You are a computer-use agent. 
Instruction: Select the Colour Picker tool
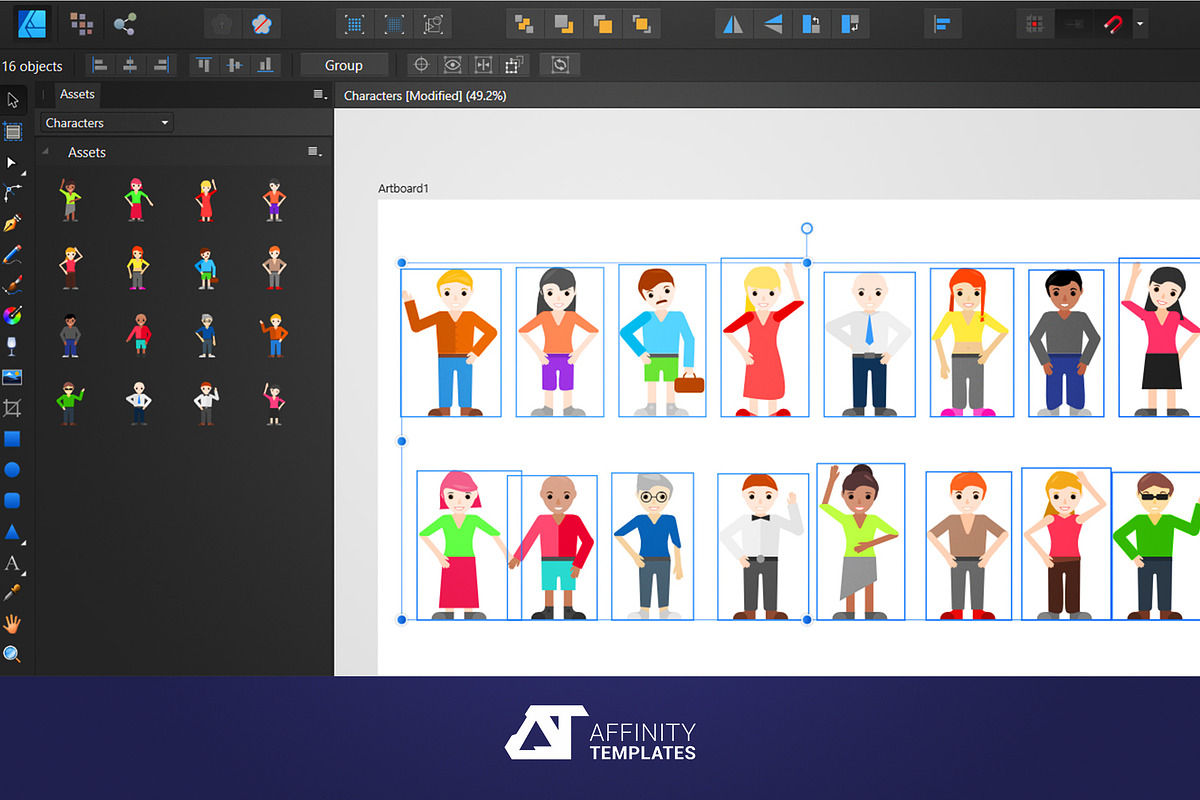point(13,593)
